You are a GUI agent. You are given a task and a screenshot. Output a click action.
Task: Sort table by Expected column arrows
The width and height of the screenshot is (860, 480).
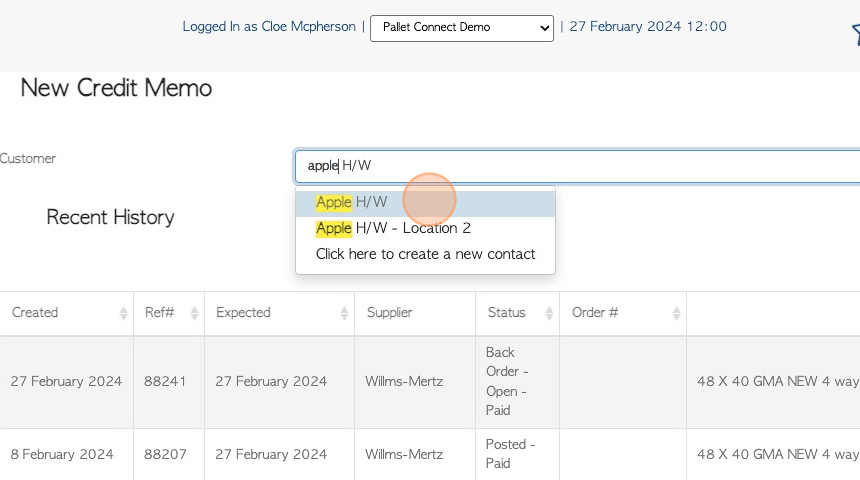click(344, 313)
